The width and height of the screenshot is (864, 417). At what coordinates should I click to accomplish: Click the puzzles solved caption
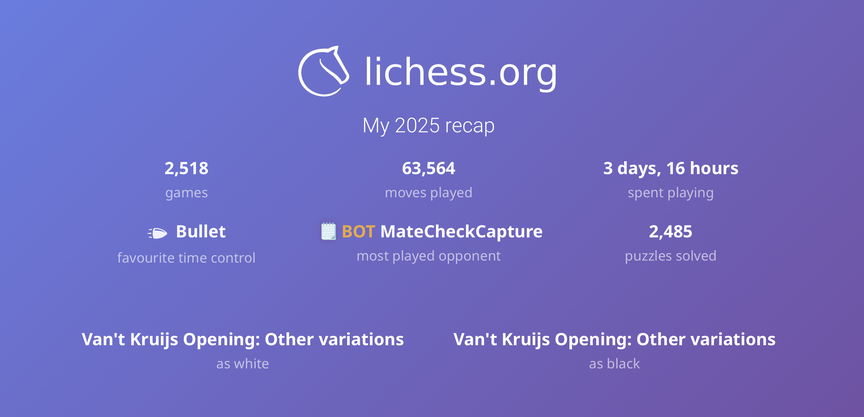(670, 256)
